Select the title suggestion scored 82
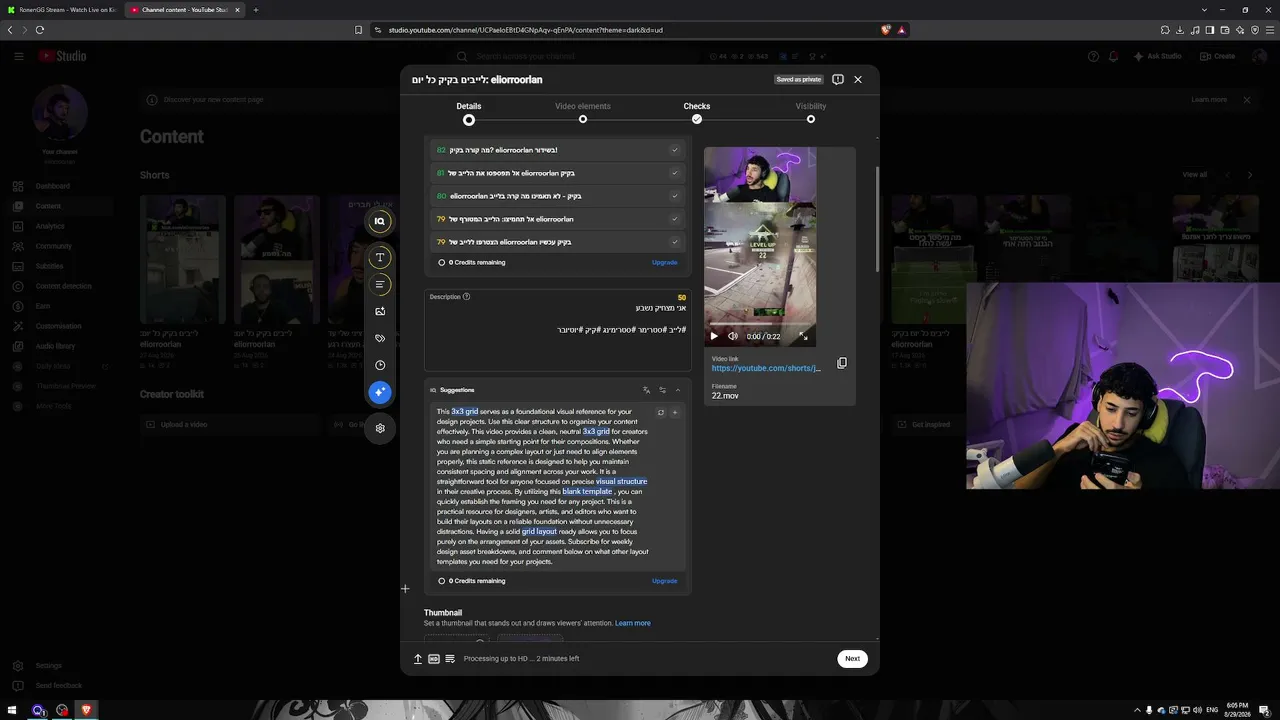The image size is (1280, 720). pyautogui.click(x=558, y=150)
